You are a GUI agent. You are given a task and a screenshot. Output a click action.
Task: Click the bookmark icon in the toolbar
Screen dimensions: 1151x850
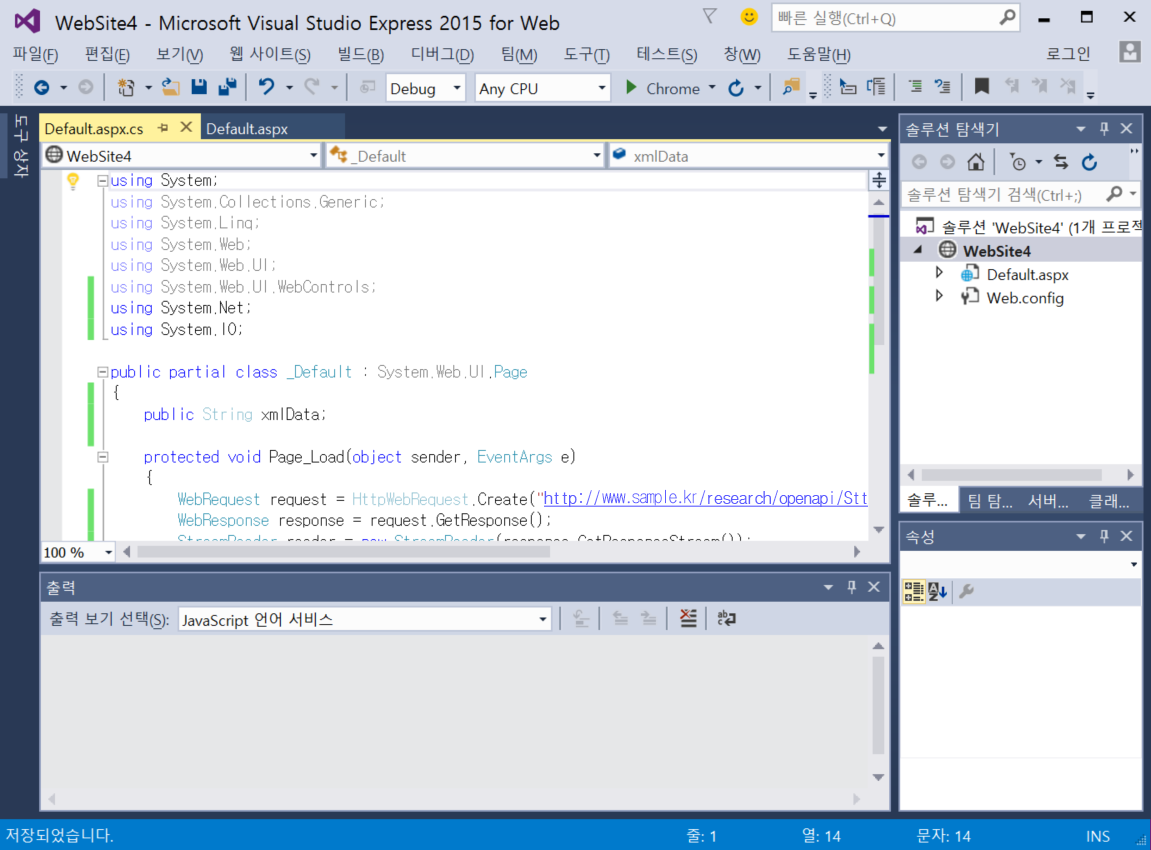tap(982, 88)
